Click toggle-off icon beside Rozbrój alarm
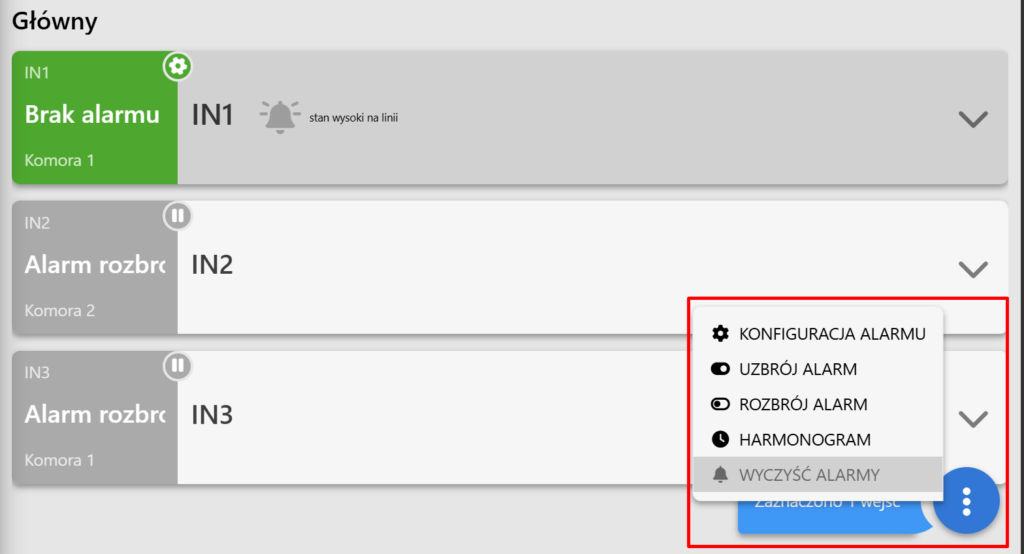Viewport: 1024px width, 554px height. [x=720, y=404]
